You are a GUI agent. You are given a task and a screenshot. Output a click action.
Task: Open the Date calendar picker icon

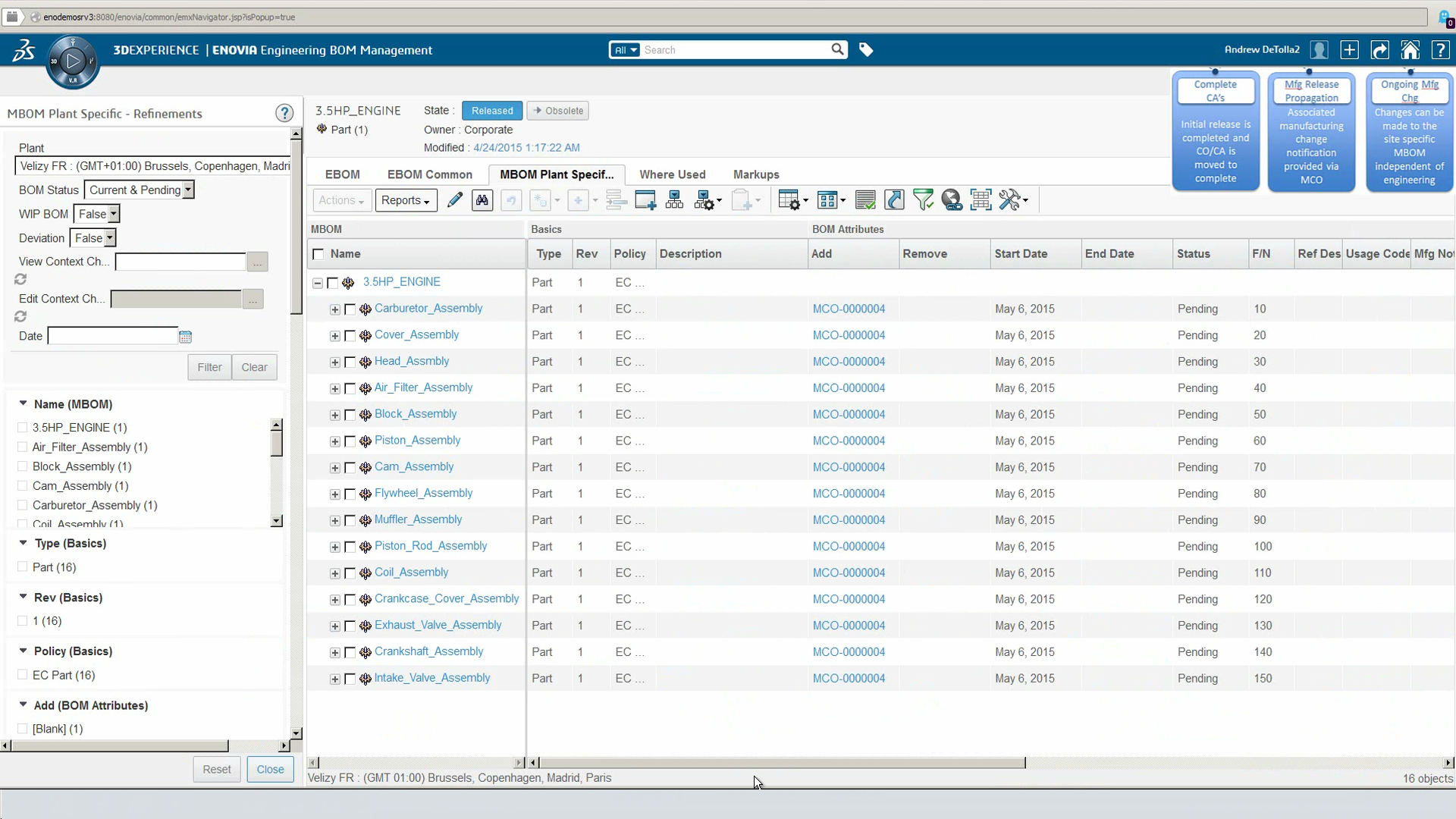coord(185,337)
